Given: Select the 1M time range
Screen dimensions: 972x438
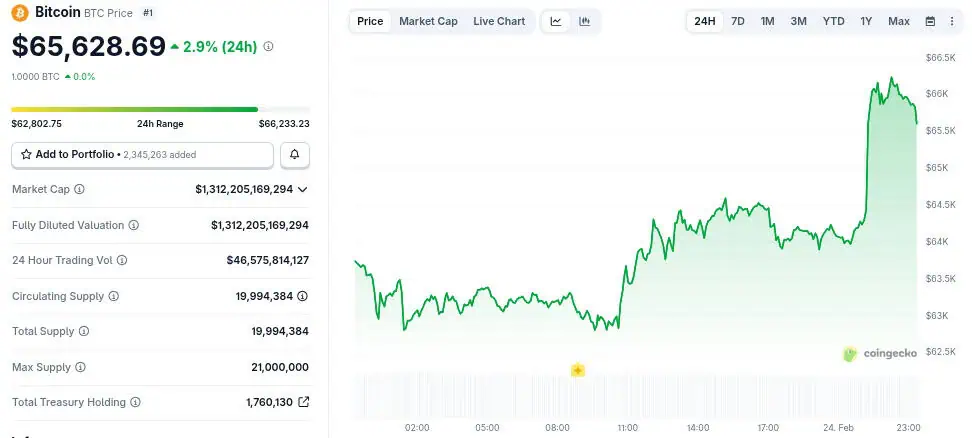Looking at the screenshot, I should point(767,21).
